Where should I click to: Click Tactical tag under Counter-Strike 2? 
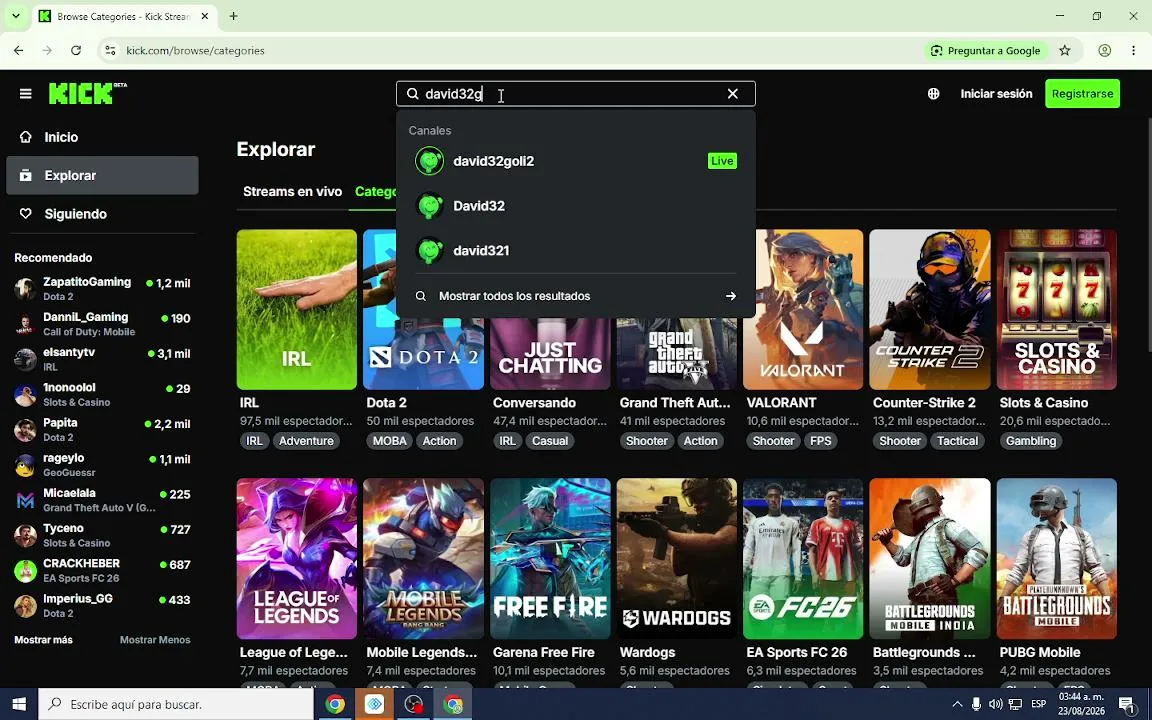(x=957, y=441)
